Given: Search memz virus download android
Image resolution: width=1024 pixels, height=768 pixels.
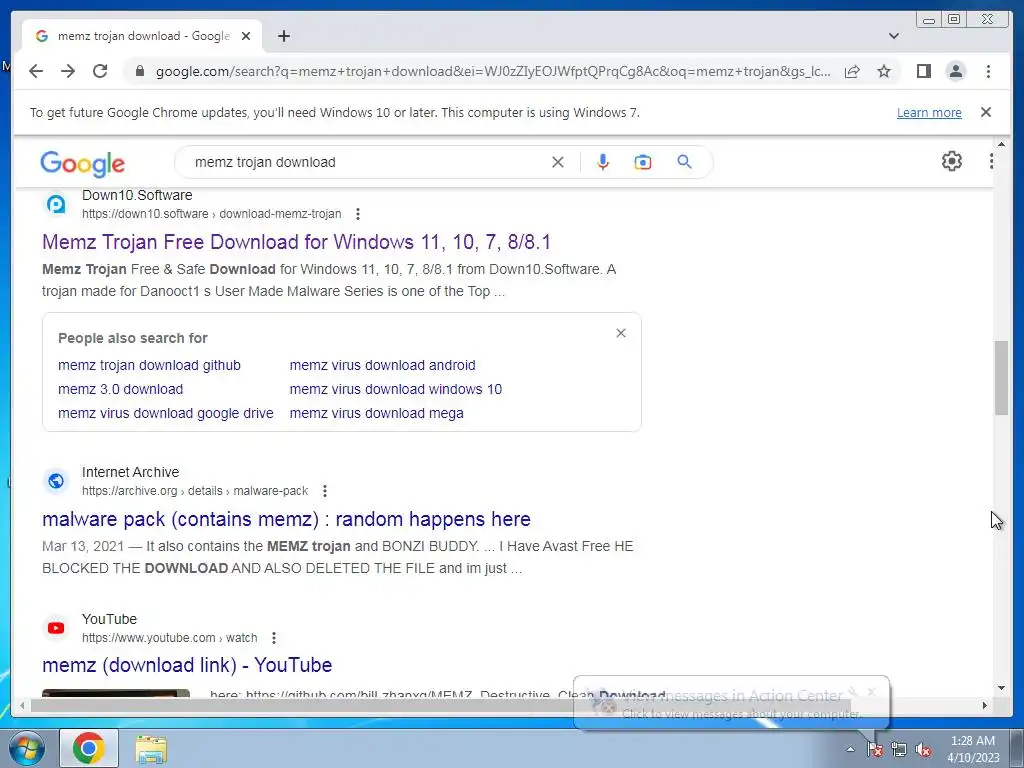Looking at the screenshot, I should click(383, 365).
